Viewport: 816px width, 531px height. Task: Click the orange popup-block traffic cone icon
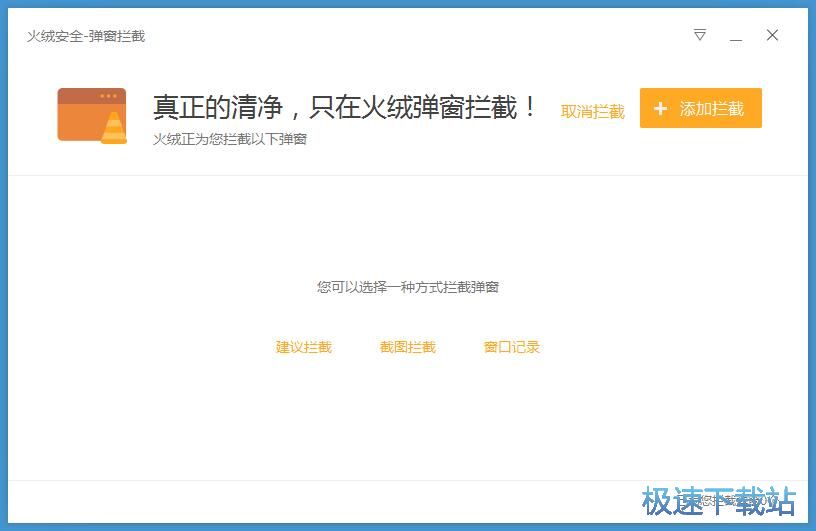[x=92, y=116]
